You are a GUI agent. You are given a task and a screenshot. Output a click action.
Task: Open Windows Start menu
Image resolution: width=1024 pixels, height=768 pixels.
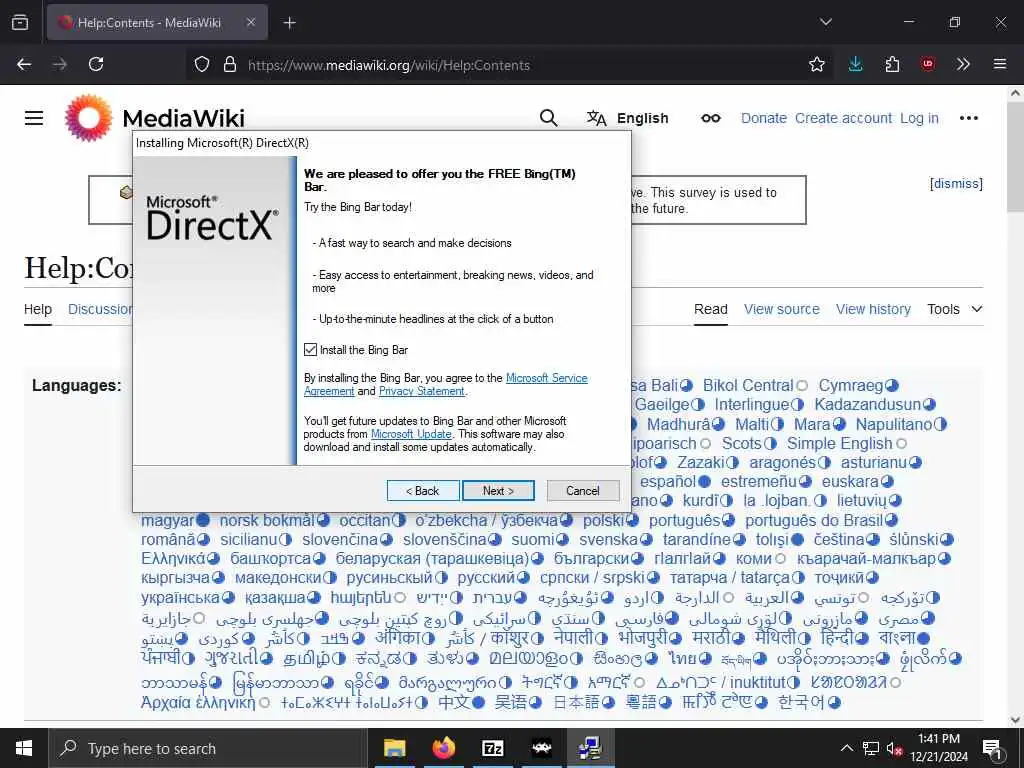[24, 748]
